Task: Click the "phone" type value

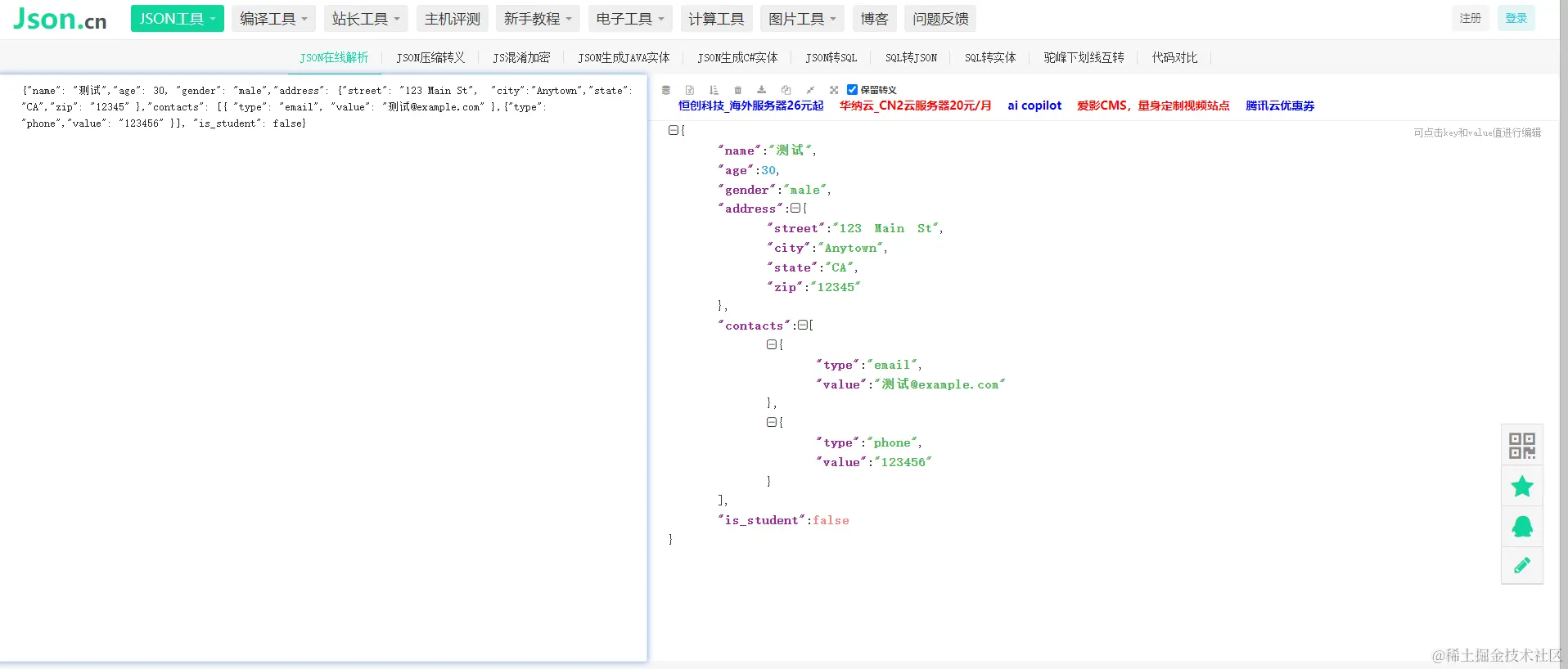Action: coord(892,442)
